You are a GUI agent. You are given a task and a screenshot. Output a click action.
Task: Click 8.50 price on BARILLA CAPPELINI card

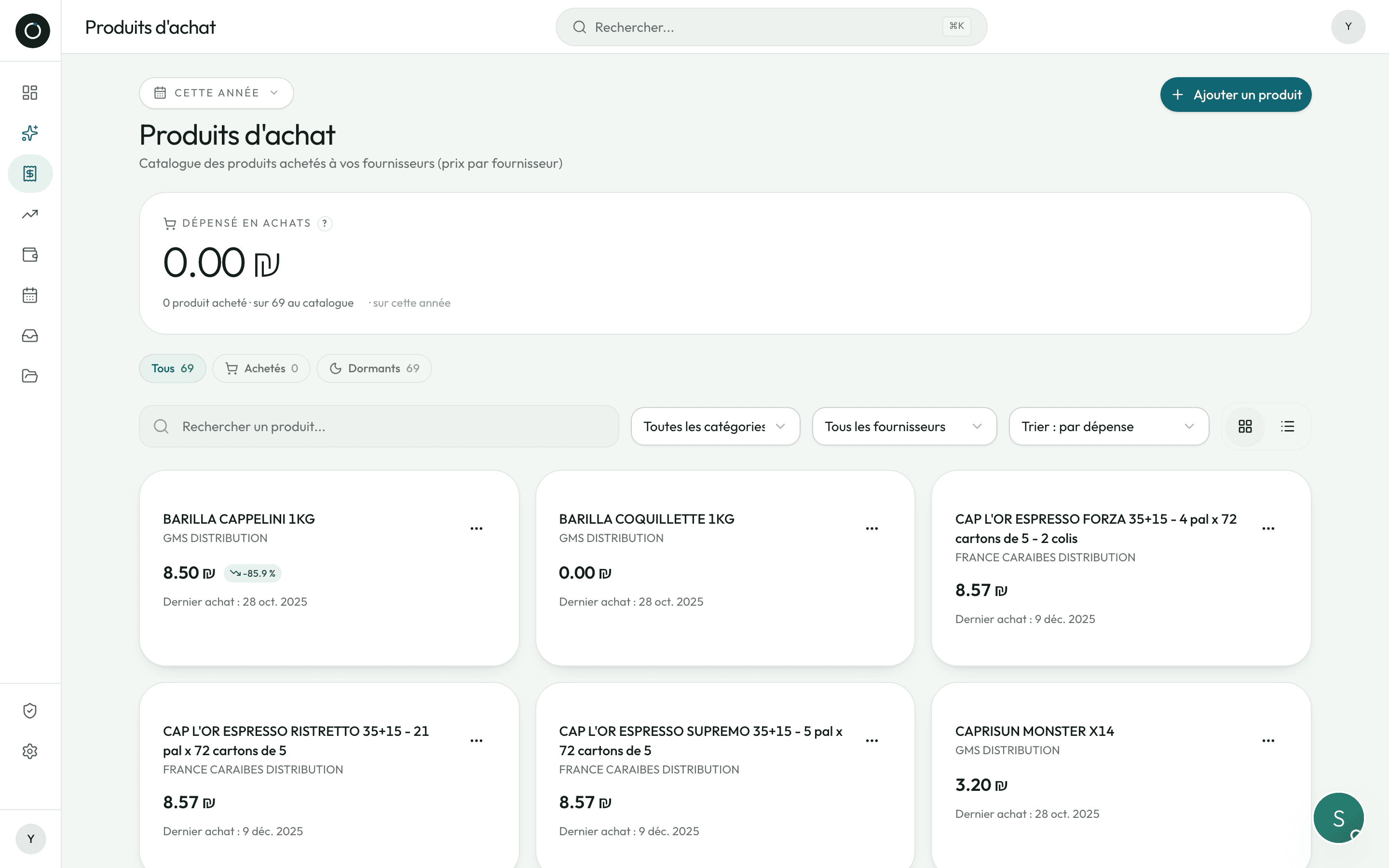pyautogui.click(x=189, y=573)
